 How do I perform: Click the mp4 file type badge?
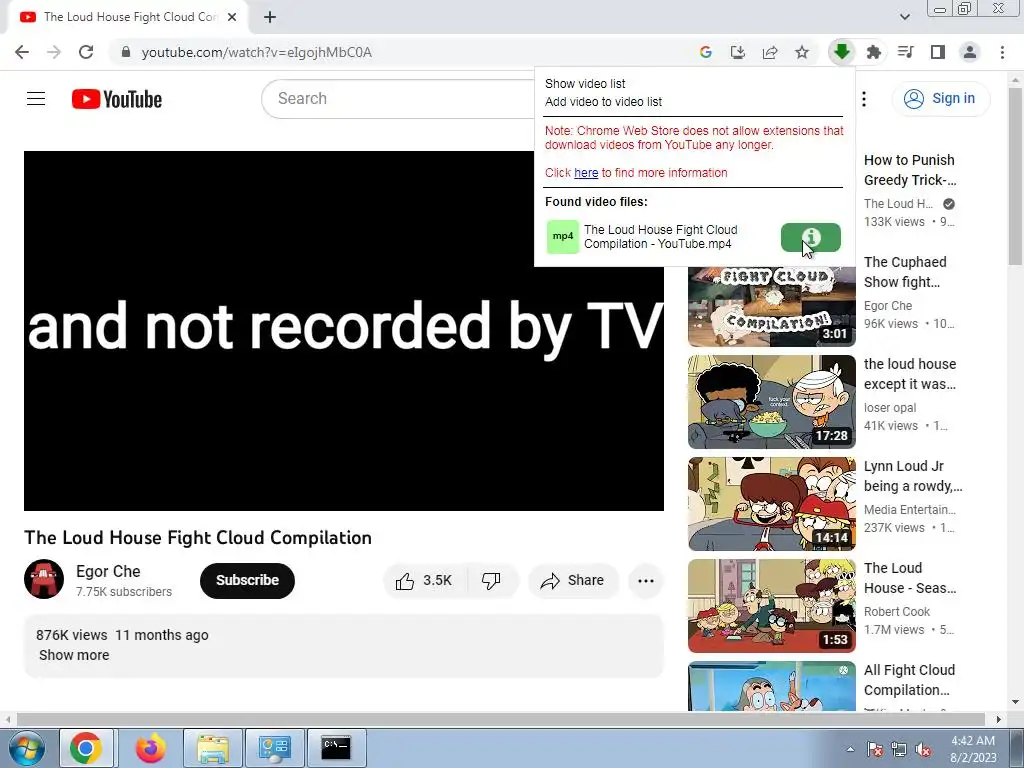click(563, 236)
